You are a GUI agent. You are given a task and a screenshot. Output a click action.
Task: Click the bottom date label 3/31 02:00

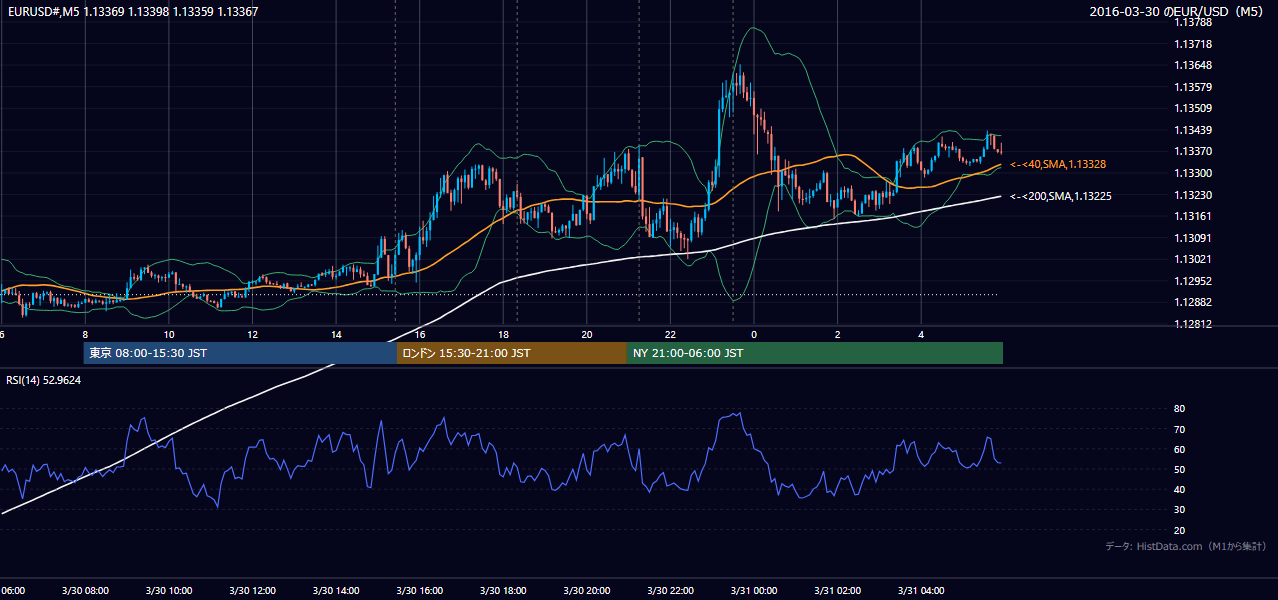(838, 591)
